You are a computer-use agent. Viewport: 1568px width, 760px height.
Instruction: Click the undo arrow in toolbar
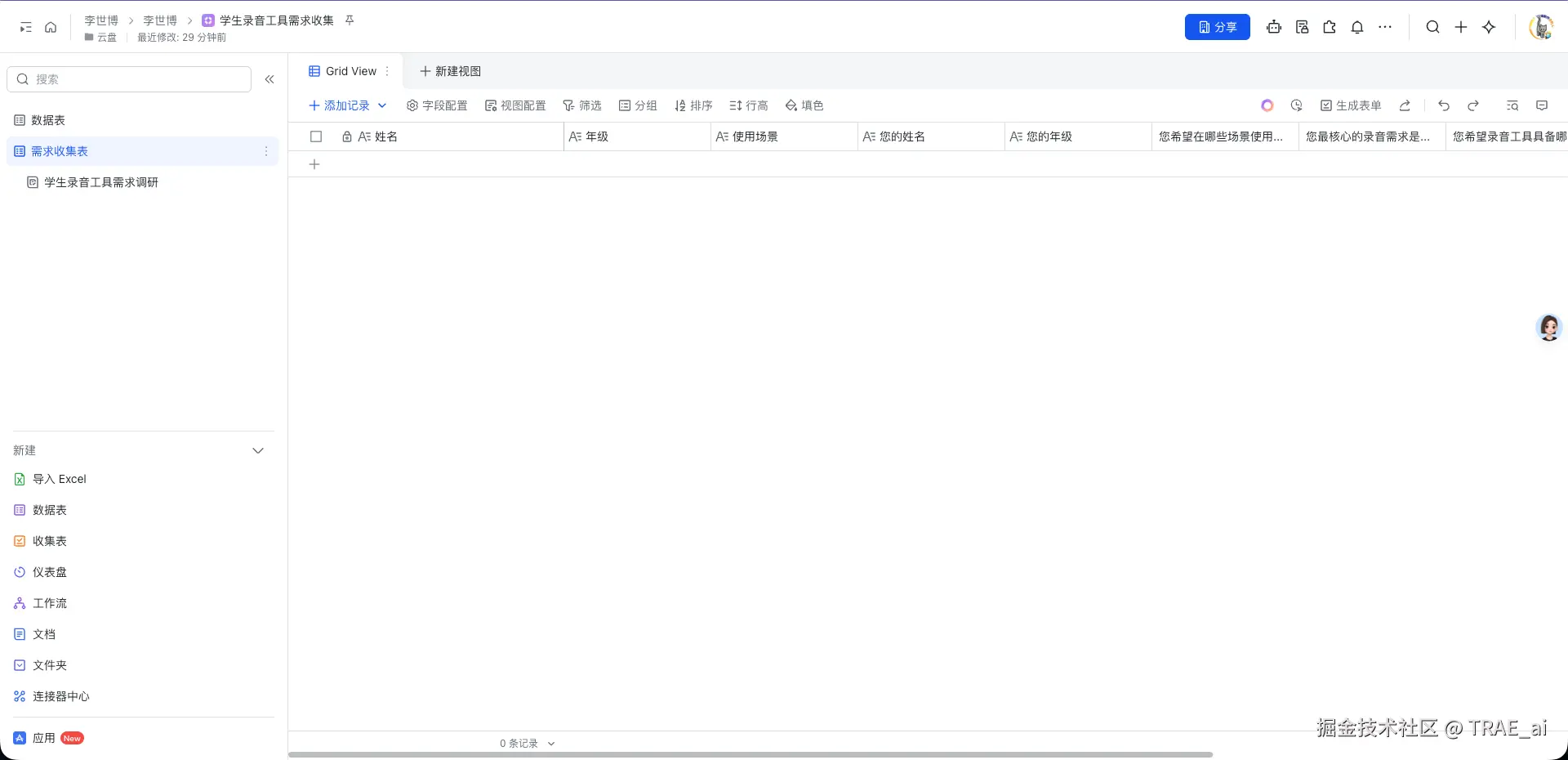pyautogui.click(x=1444, y=105)
